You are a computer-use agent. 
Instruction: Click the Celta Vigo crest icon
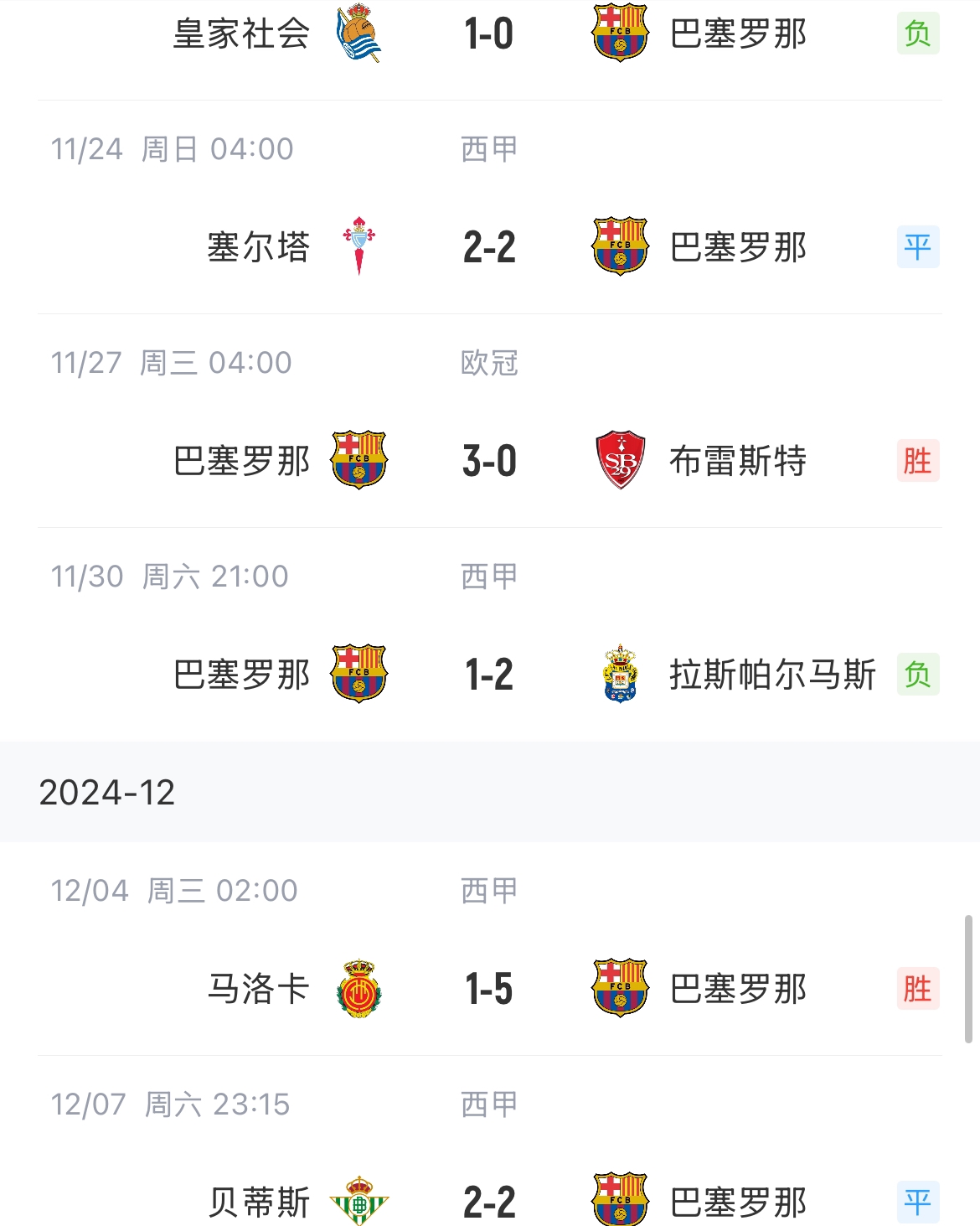pyautogui.click(x=358, y=246)
